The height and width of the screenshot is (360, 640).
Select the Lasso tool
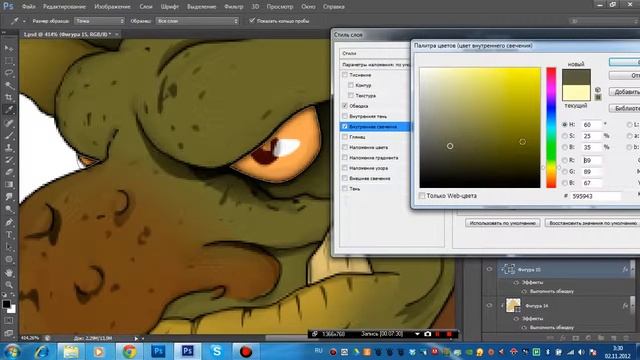coord(9,73)
